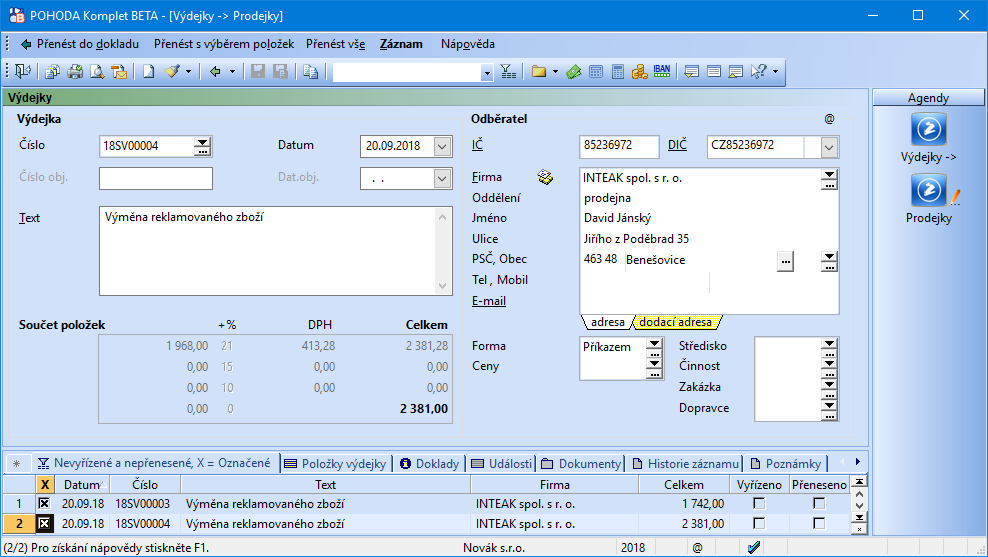Image resolution: width=988 pixels, height=557 pixels.
Task: Open print reports icon with stacked pages
Action: (53, 72)
